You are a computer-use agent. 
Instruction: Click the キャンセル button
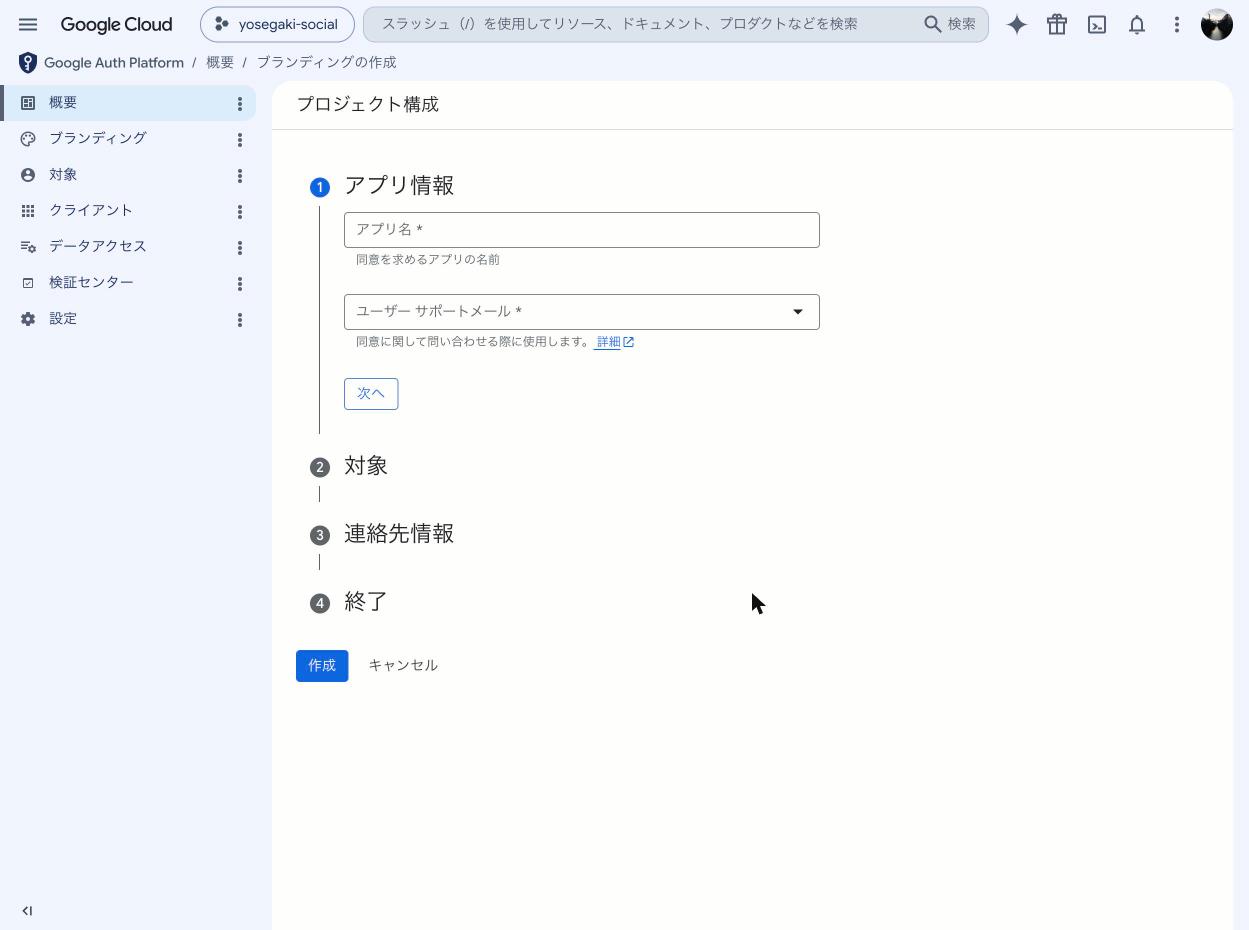coord(403,666)
